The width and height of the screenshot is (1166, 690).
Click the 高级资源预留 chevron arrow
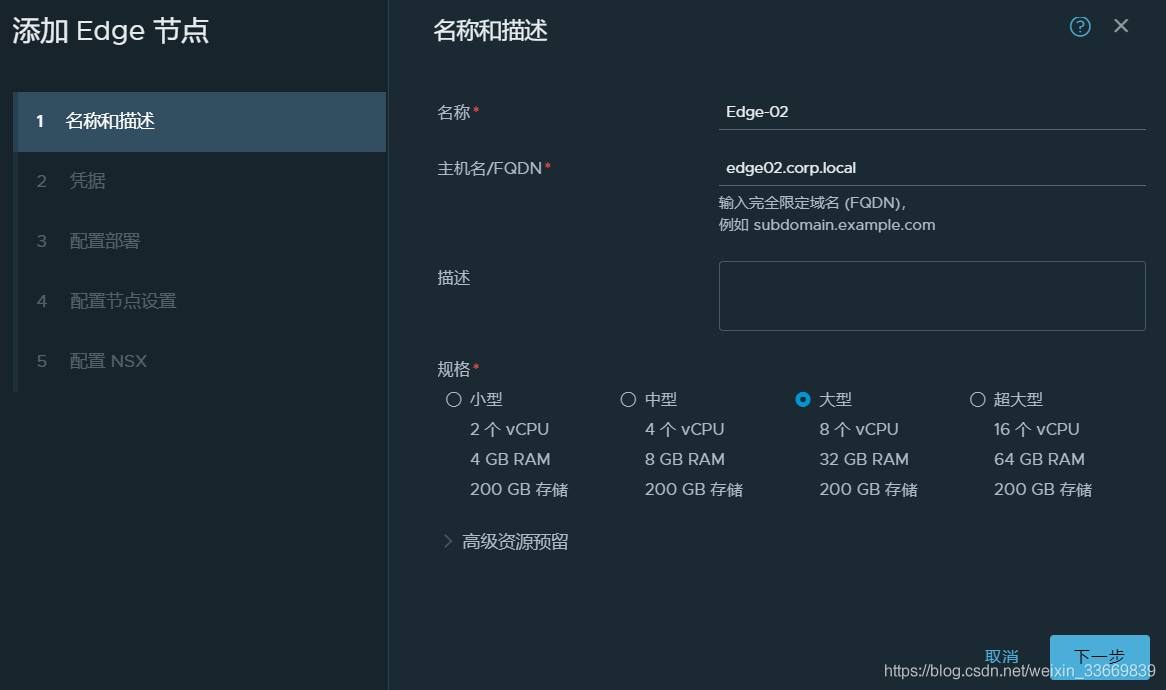click(448, 542)
